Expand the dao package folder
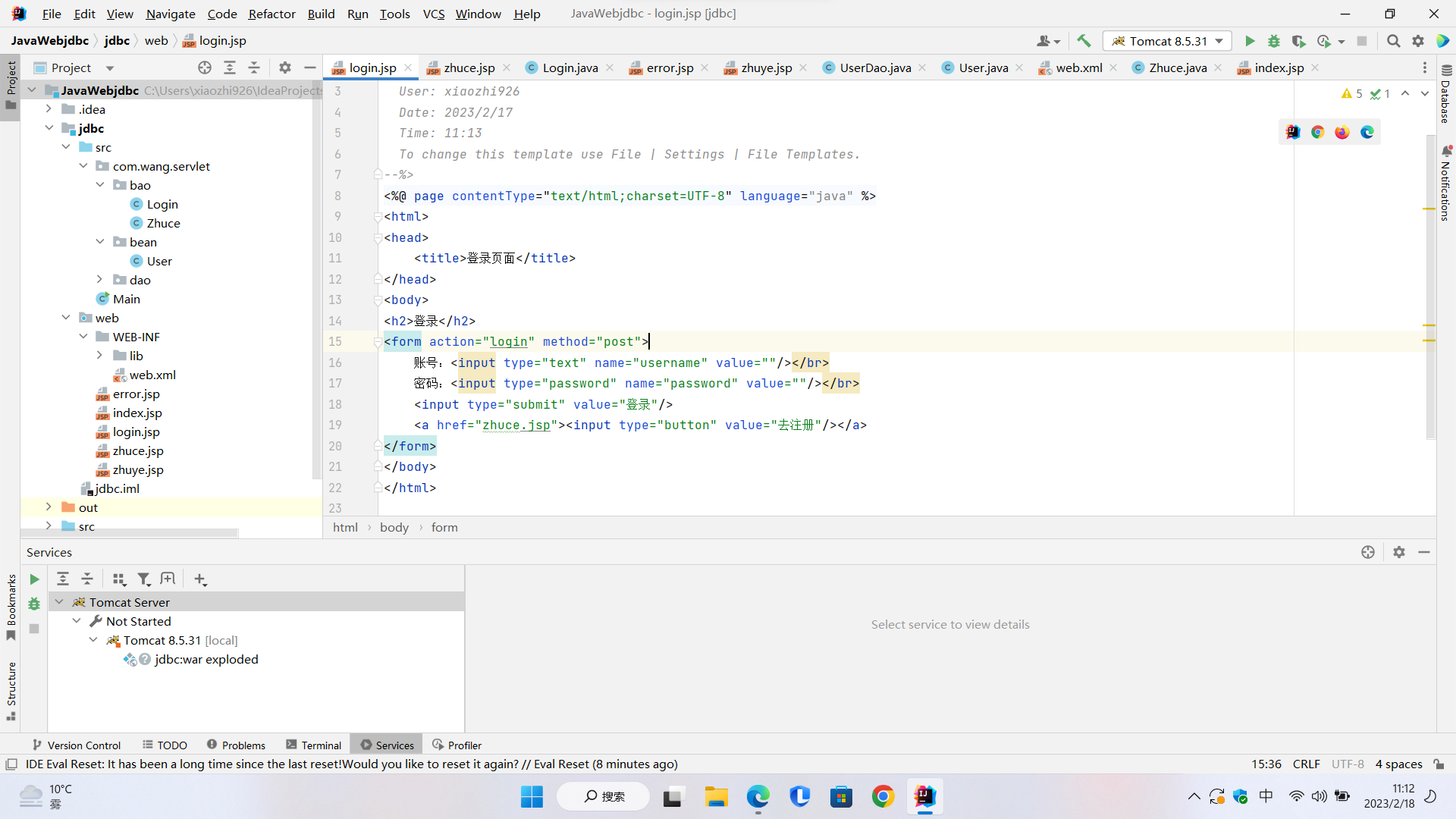Screen dimensions: 1456x819 point(99,280)
